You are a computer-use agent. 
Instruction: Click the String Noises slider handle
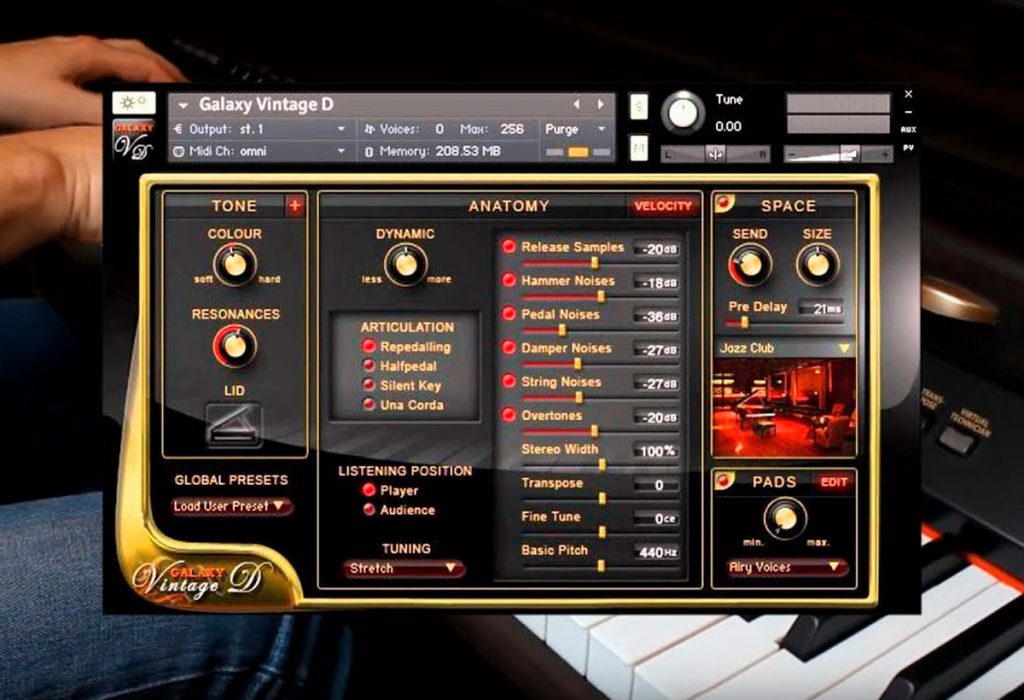coord(579,398)
